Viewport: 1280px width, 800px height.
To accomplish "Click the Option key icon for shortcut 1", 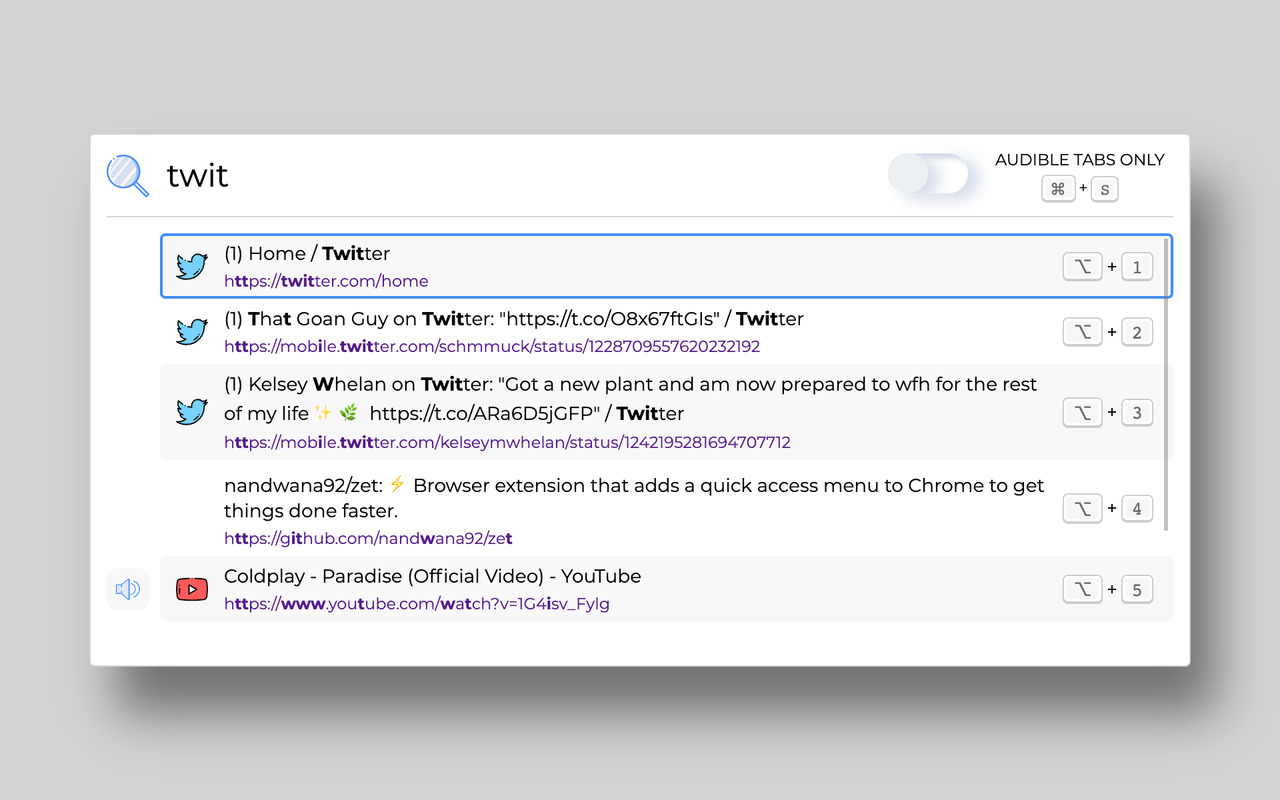I will click(x=1082, y=267).
